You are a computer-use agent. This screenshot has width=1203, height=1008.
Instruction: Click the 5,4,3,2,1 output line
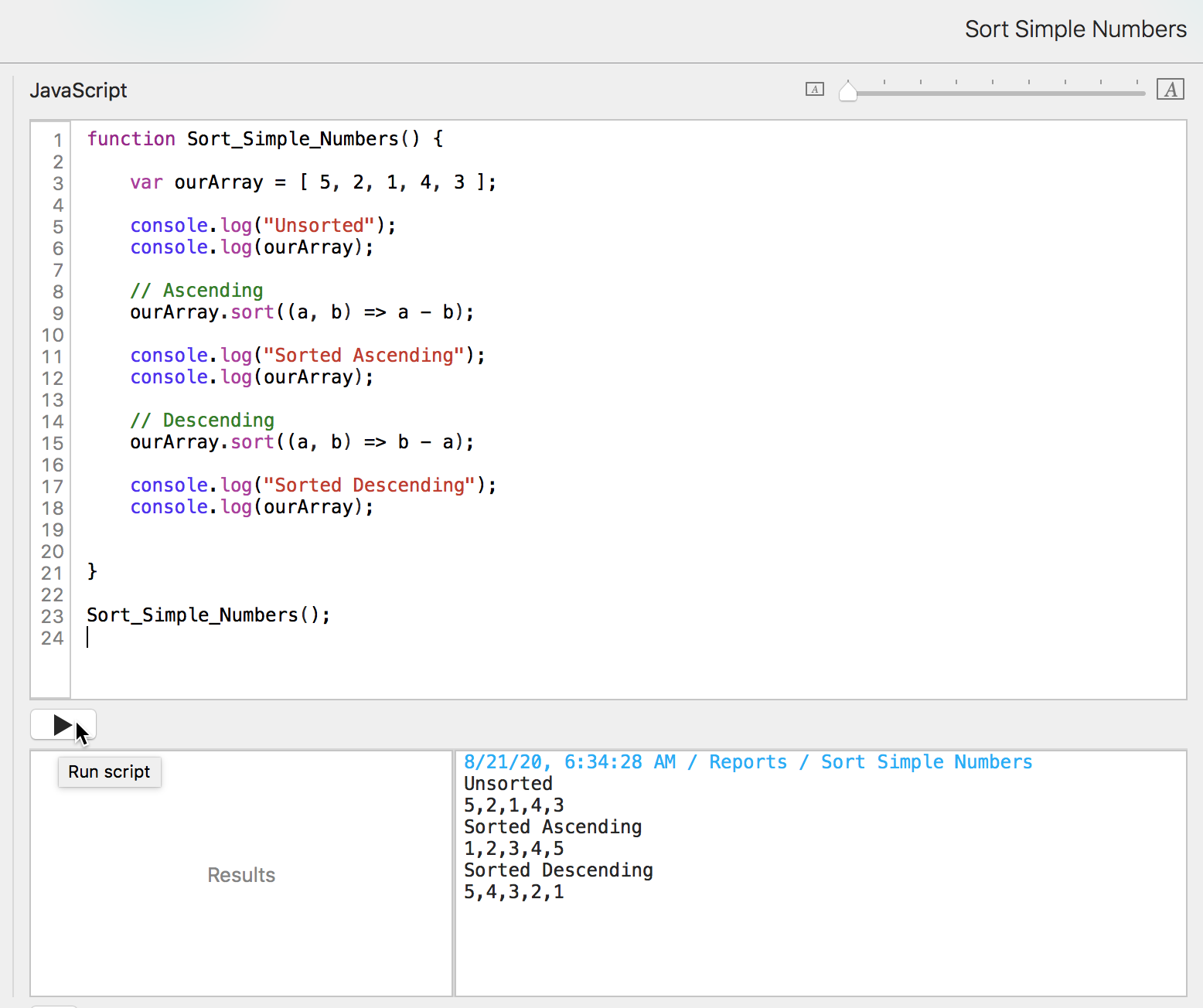pyautogui.click(x=514, y=892)
